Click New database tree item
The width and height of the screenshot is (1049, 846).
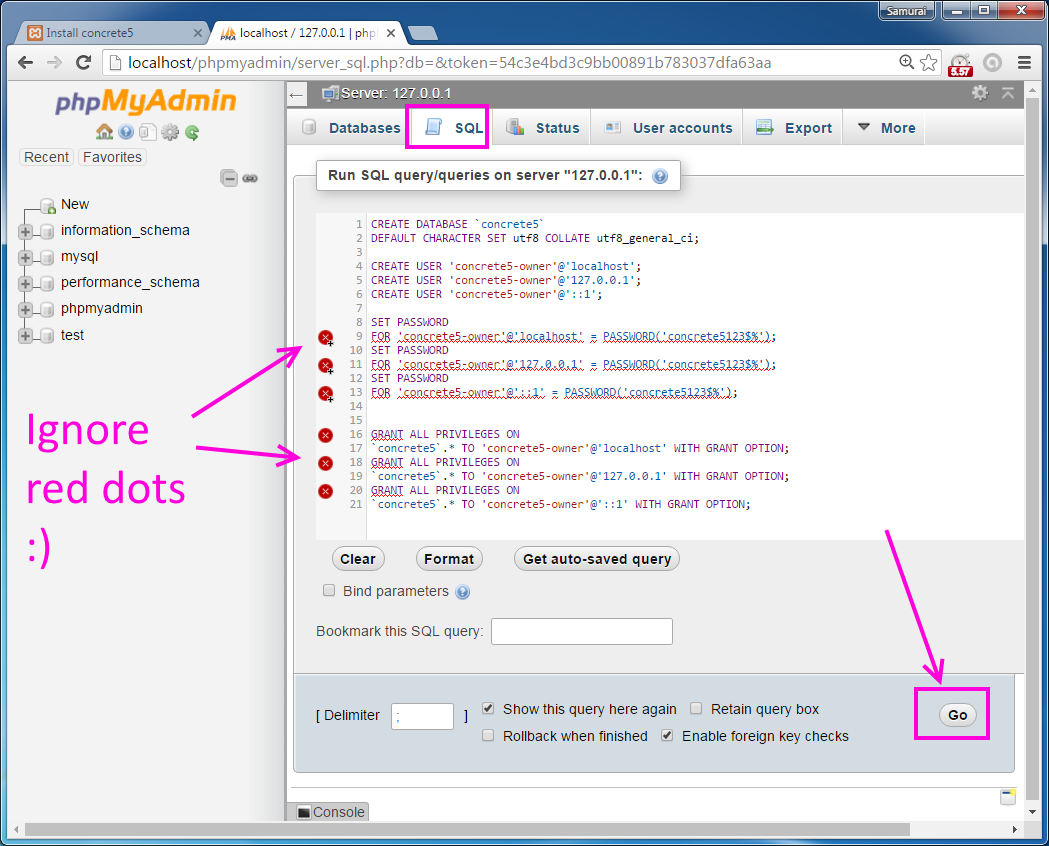(x=75, y=204)
